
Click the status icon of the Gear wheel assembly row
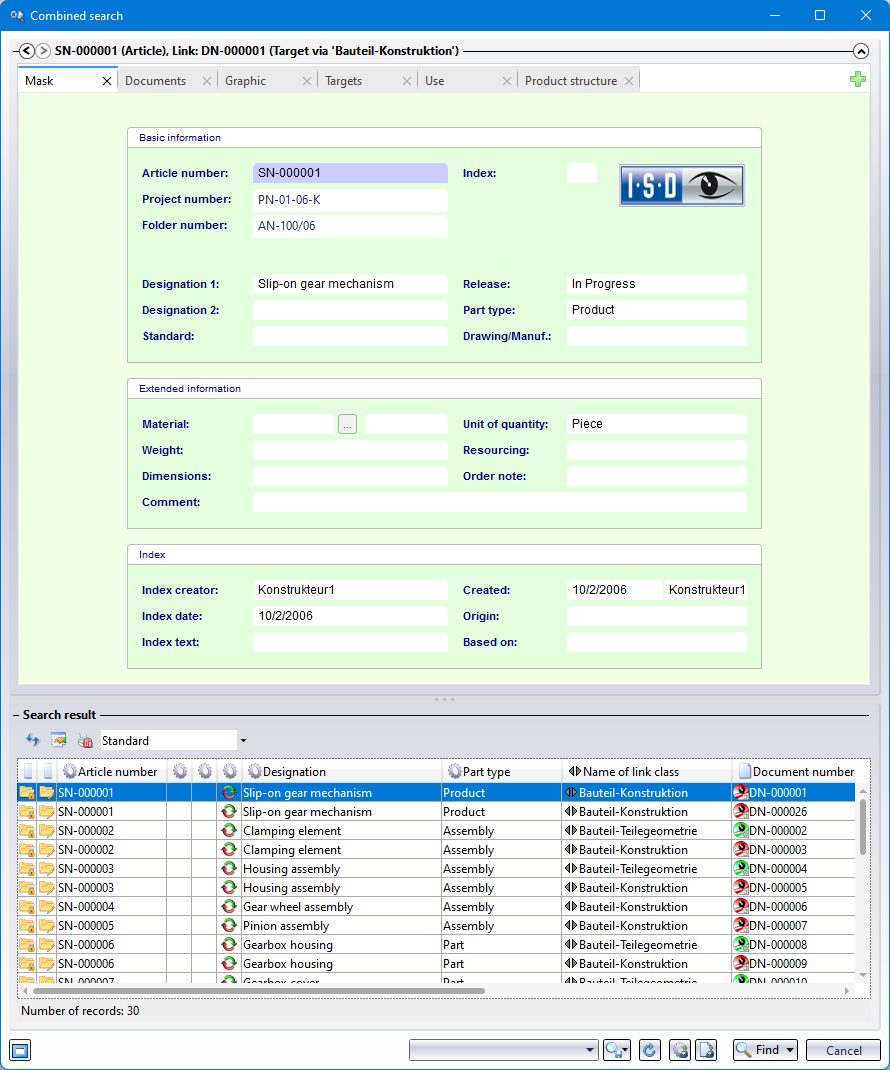(x=229, y=906)
